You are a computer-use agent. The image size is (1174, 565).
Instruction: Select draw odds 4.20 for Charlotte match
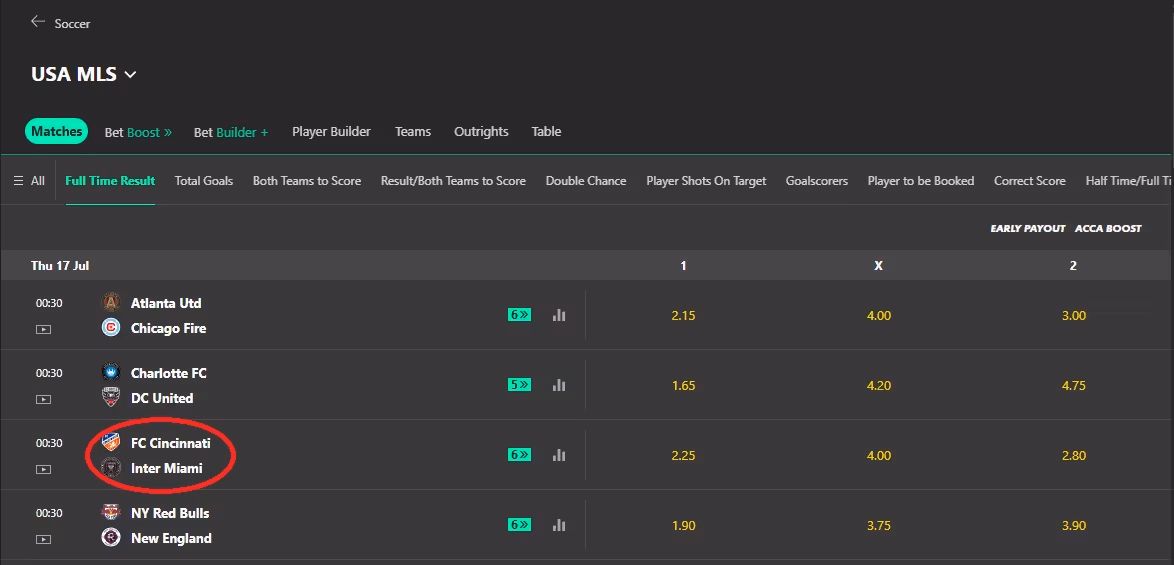pos(879,385)
